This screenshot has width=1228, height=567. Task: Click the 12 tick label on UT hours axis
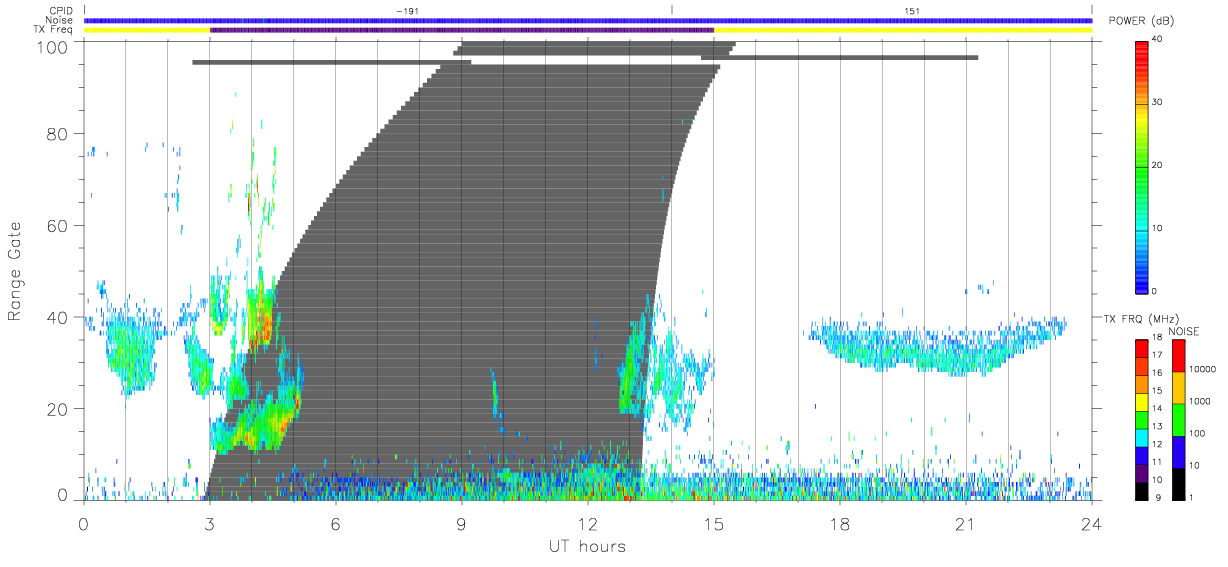[588, 524]
